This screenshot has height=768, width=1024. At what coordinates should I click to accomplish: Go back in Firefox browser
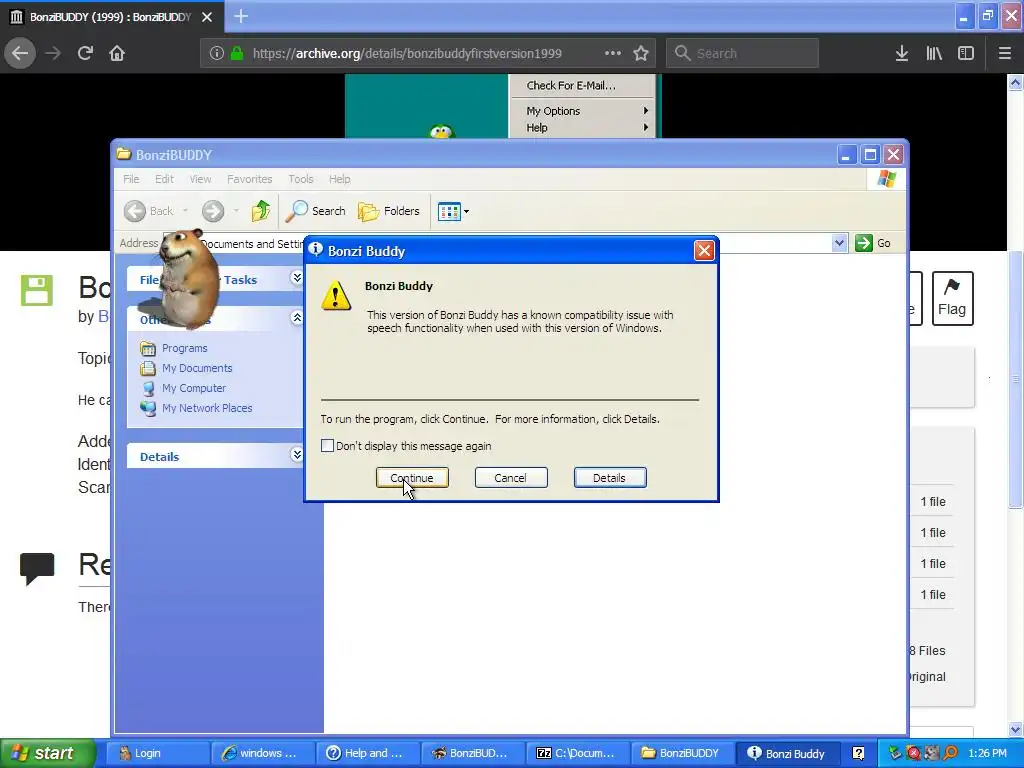click(20, 53)
